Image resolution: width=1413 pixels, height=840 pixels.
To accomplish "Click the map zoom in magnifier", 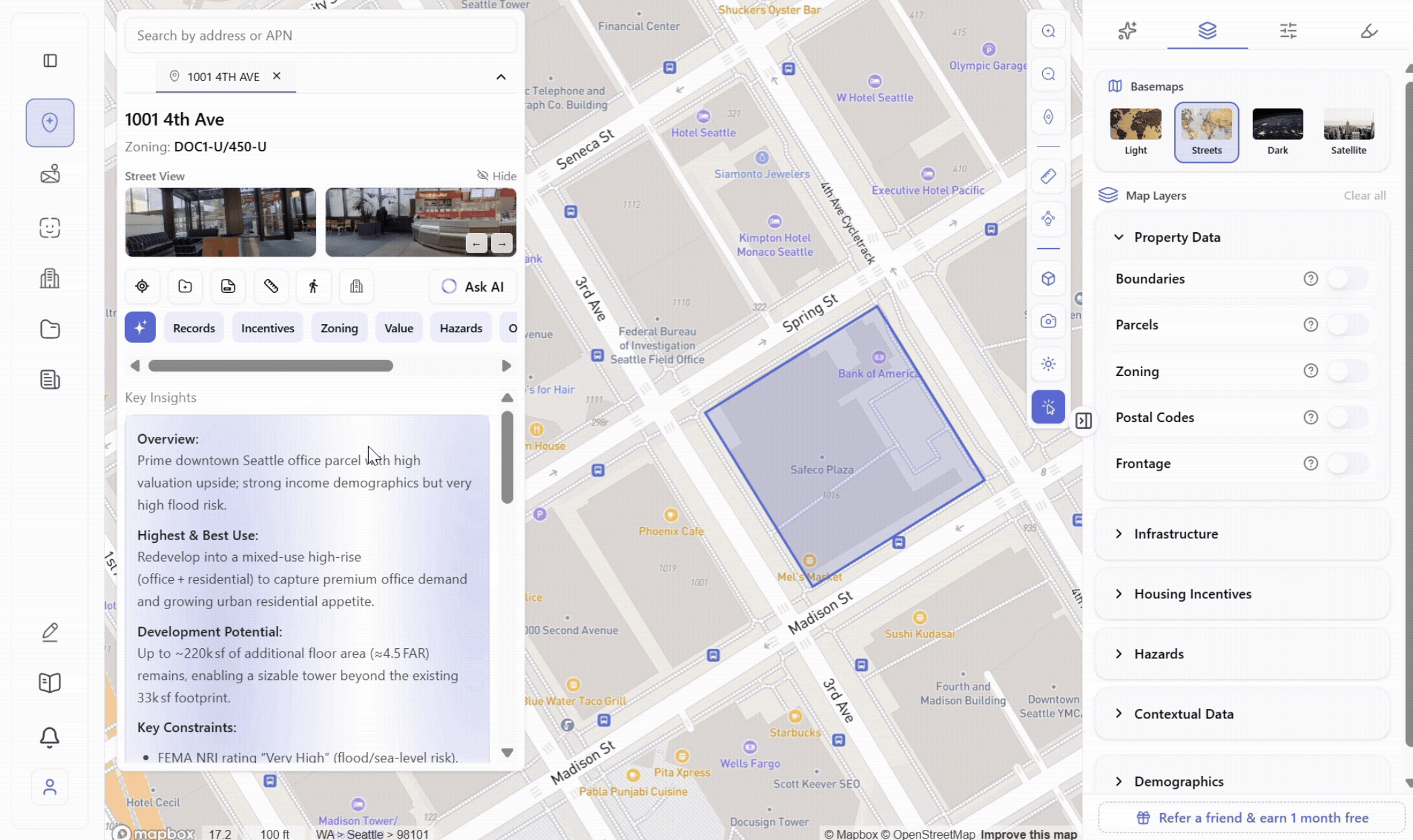I will coord(1048,31).
